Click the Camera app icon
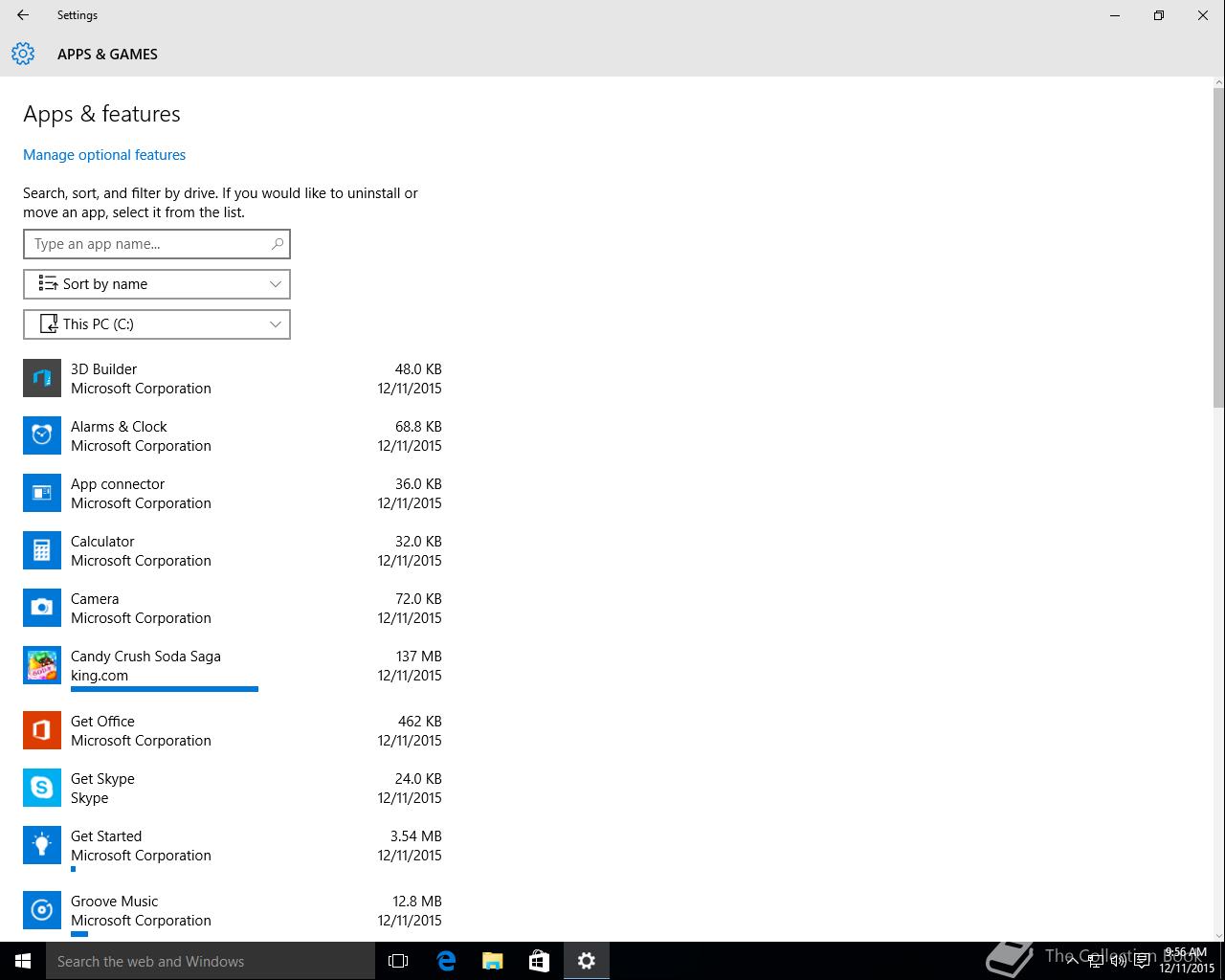This screenshot has height=980, width=1225. point(42,608)
